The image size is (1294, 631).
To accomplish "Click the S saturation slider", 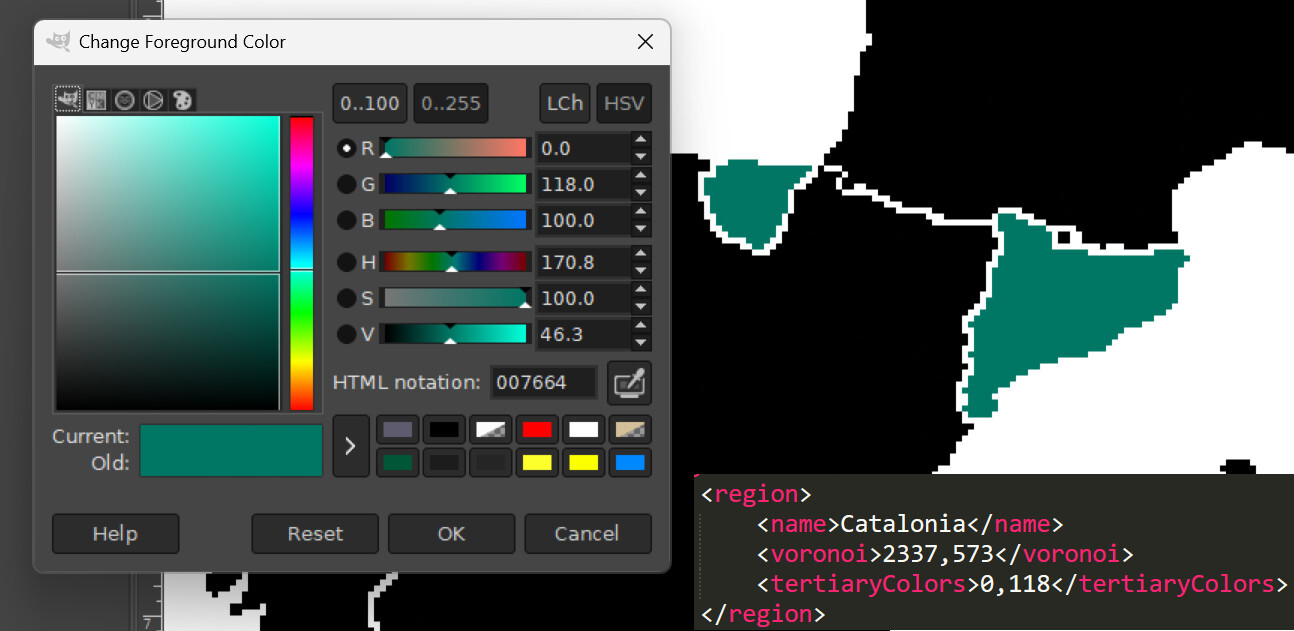I will 454,298.
